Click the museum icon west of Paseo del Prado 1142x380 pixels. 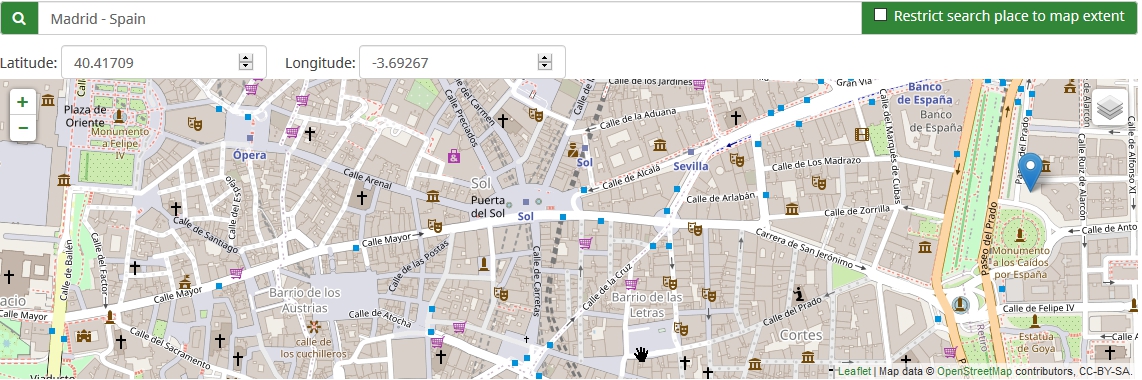tap(925, 247)
